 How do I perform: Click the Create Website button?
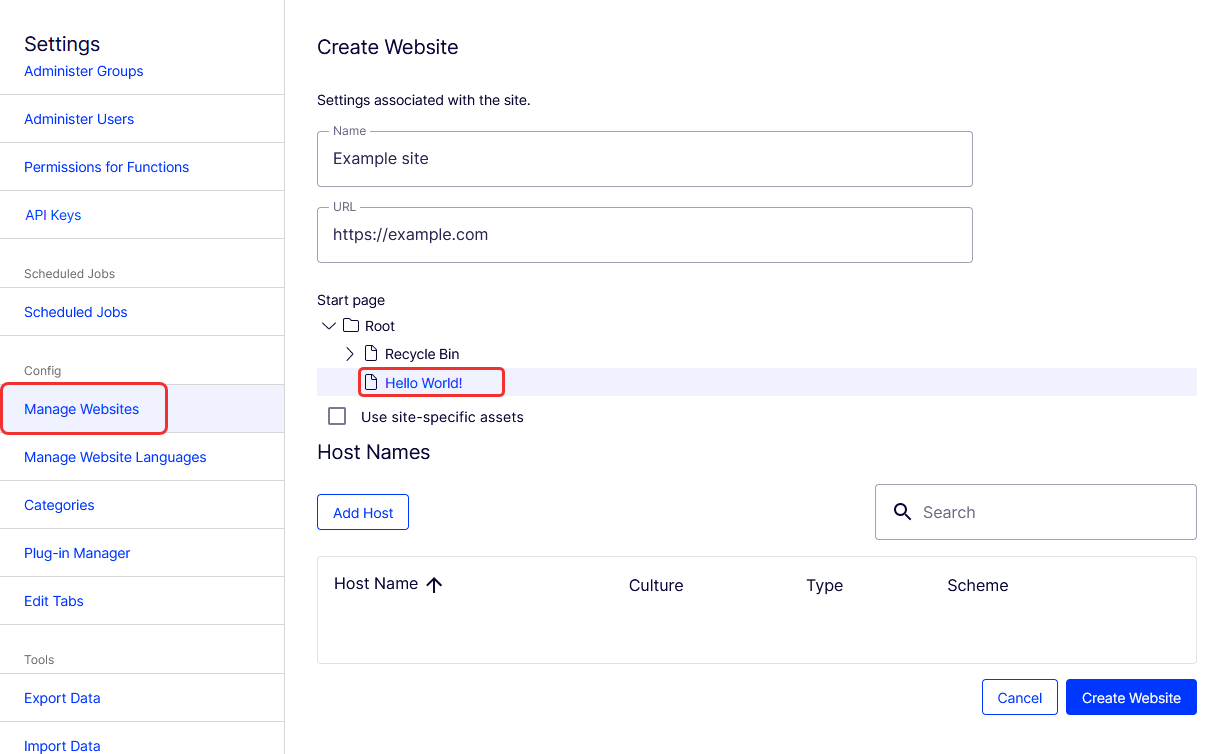tap(1131, 698)
